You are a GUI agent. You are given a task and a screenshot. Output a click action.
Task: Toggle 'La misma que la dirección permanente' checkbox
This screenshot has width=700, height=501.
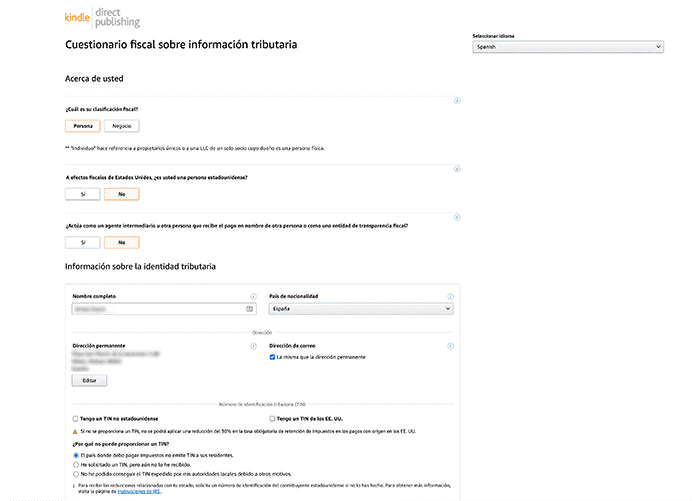coord(272,357)
